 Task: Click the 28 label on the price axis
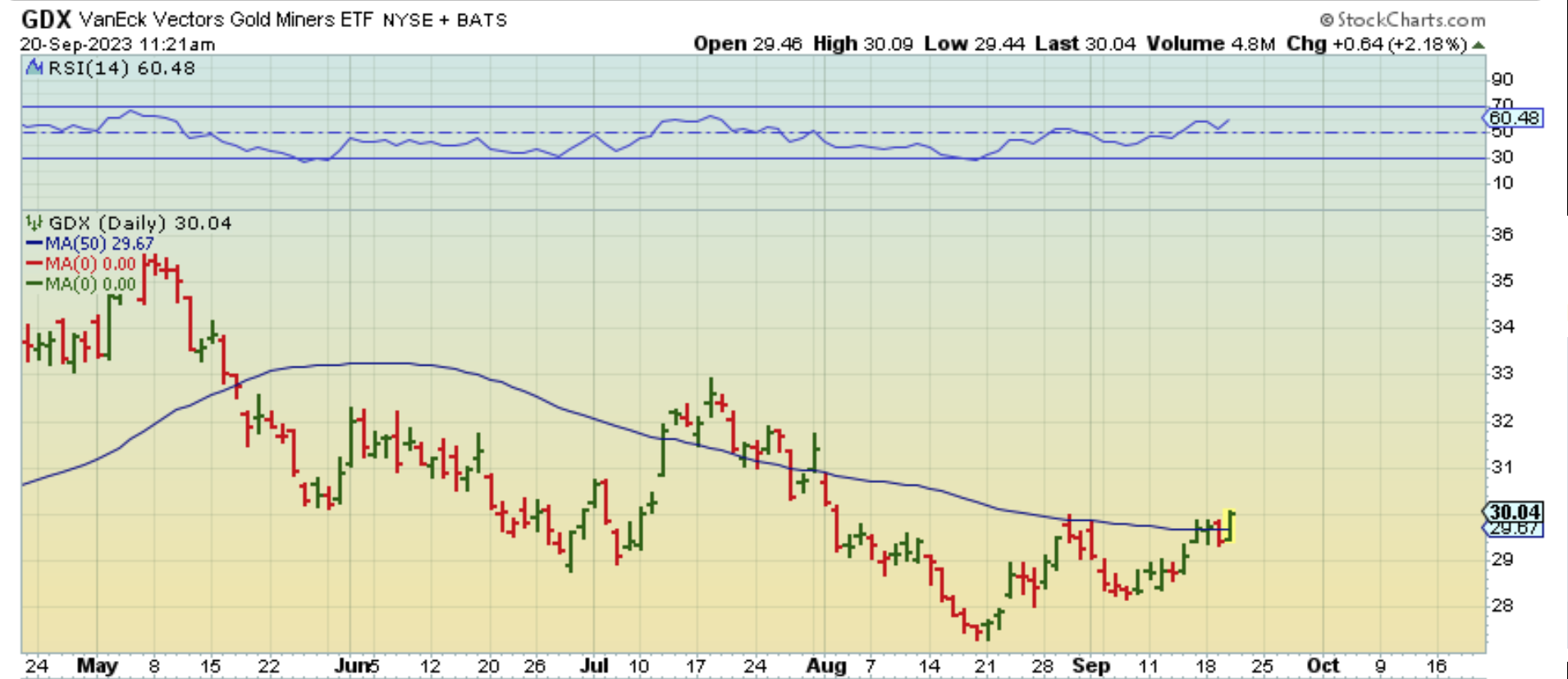coord(1502,605)
